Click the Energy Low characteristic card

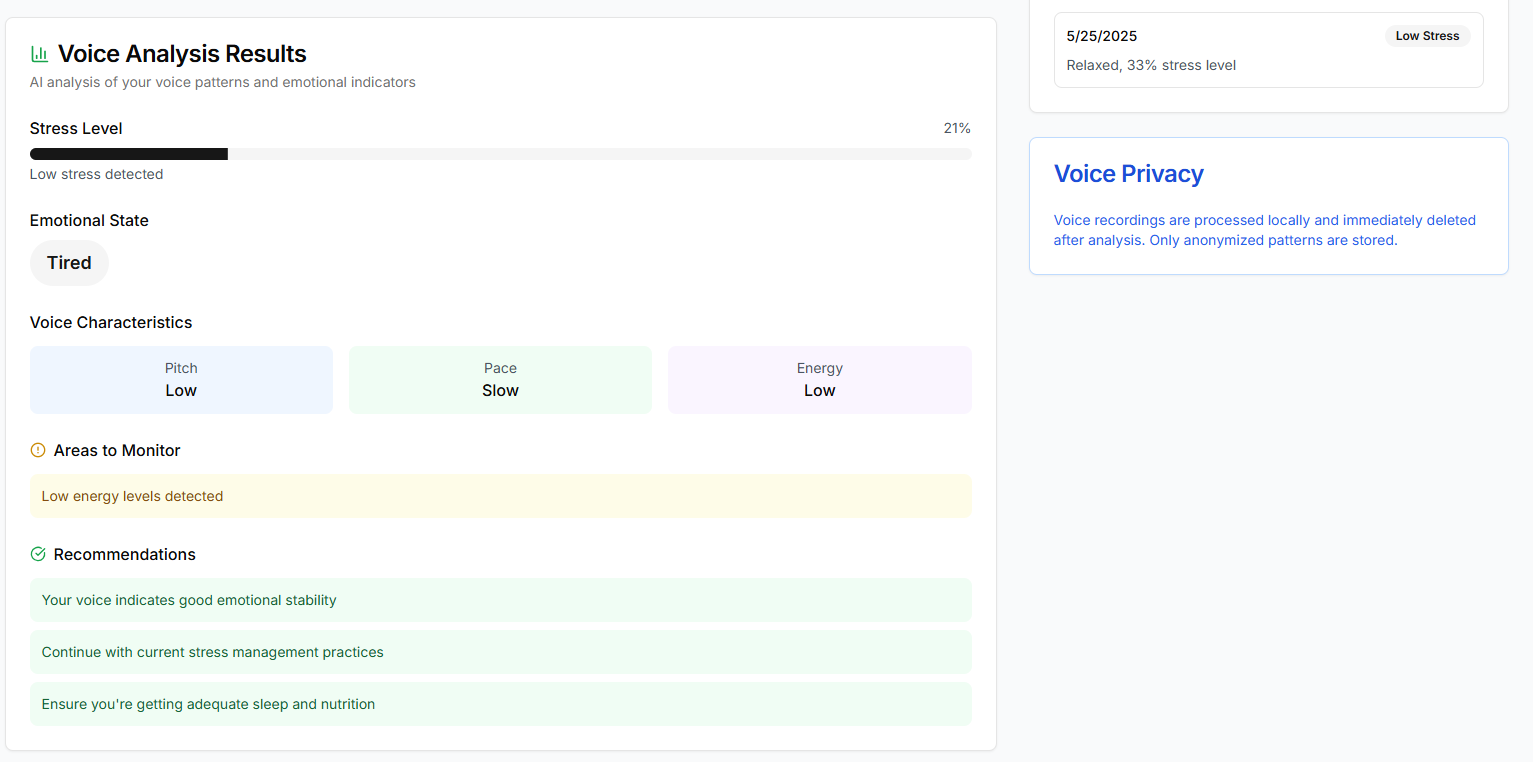819,380
